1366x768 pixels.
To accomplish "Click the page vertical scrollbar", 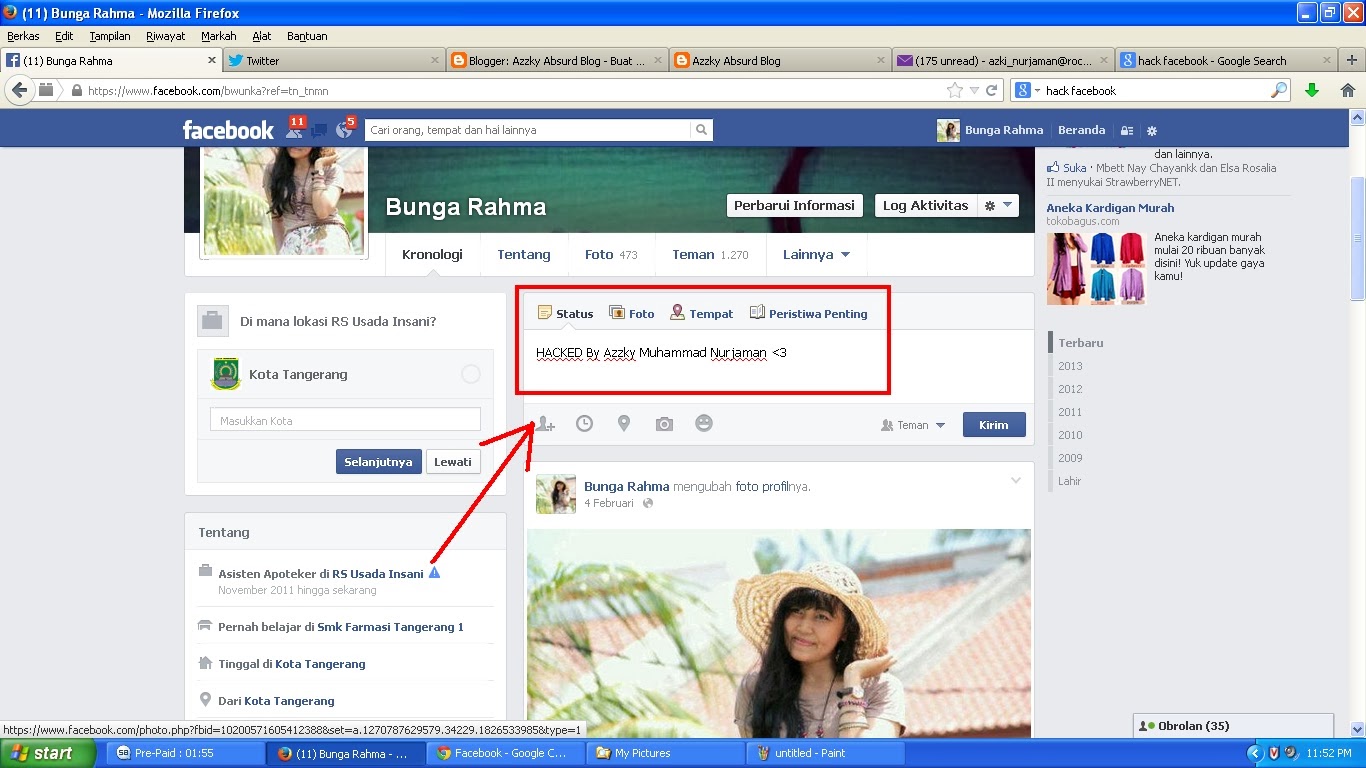I will [x=1357, y=238].
